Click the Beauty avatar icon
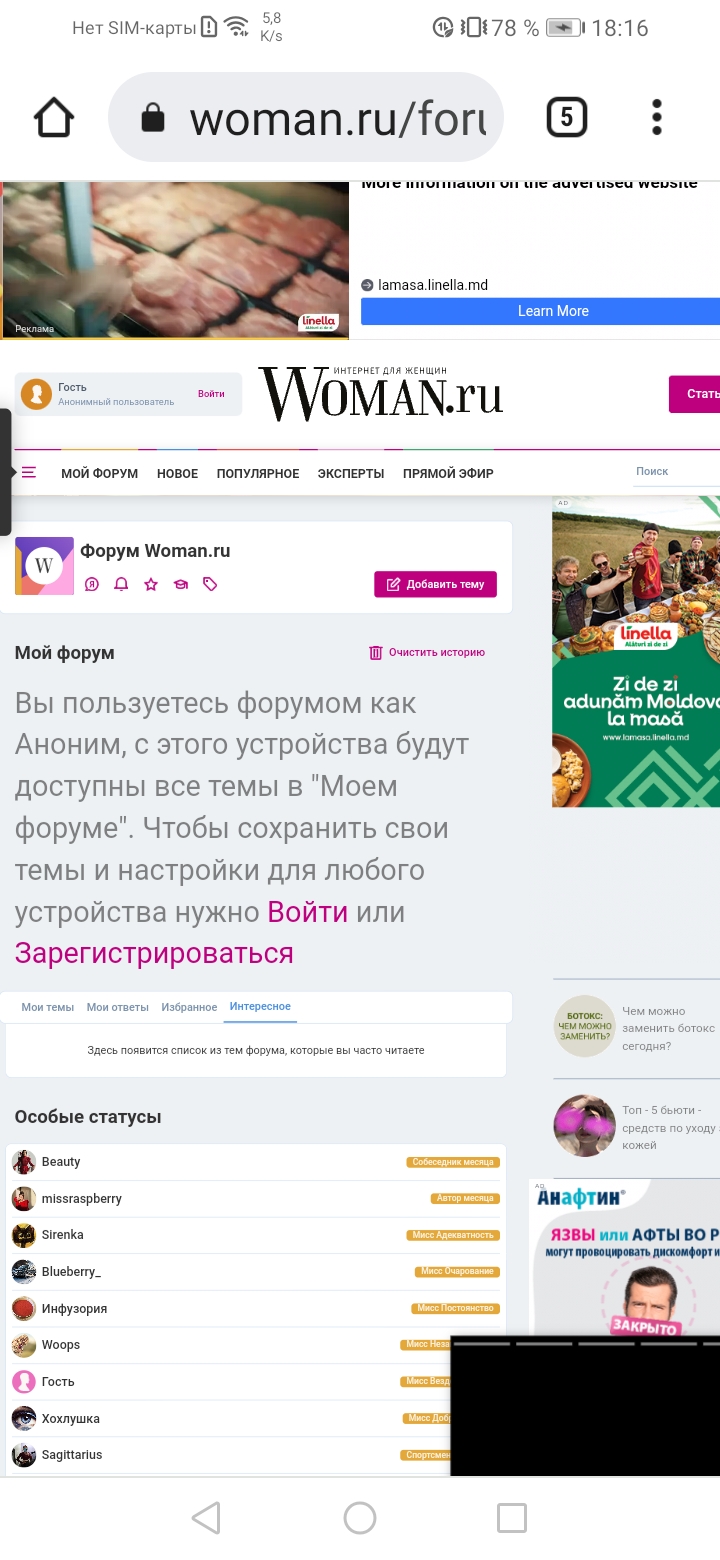This screenshot has width=720, height=1560. [24, 1162]
